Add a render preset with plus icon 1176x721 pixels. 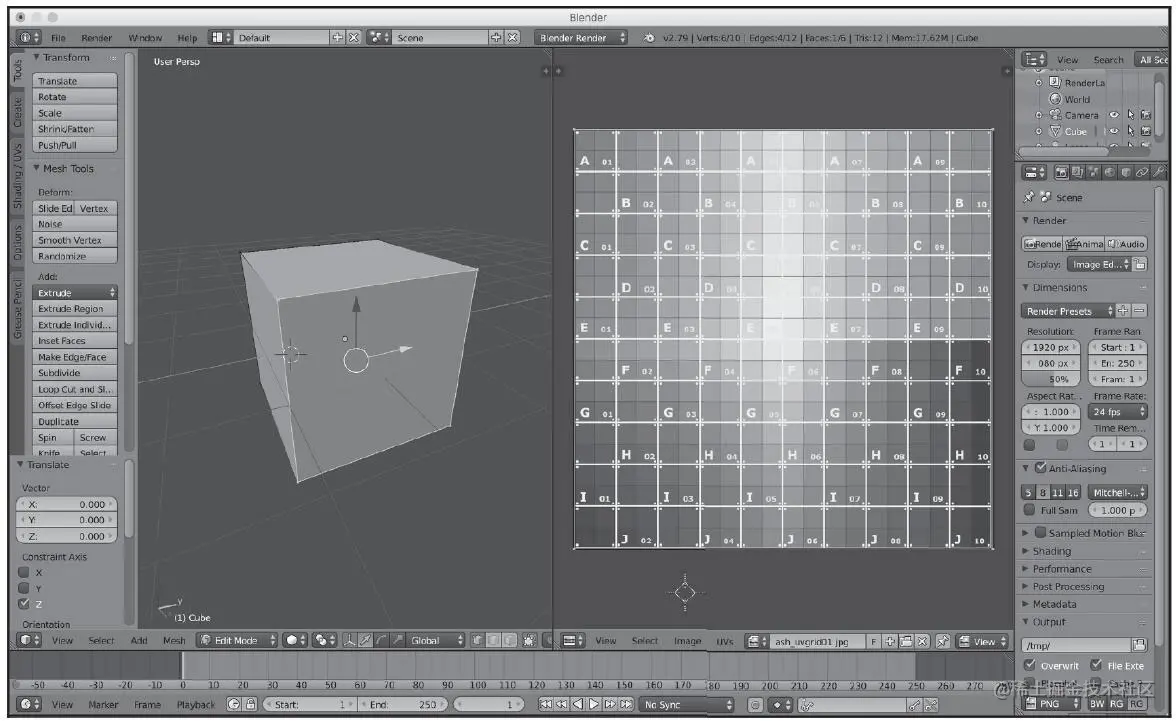tap(1123, 311)
